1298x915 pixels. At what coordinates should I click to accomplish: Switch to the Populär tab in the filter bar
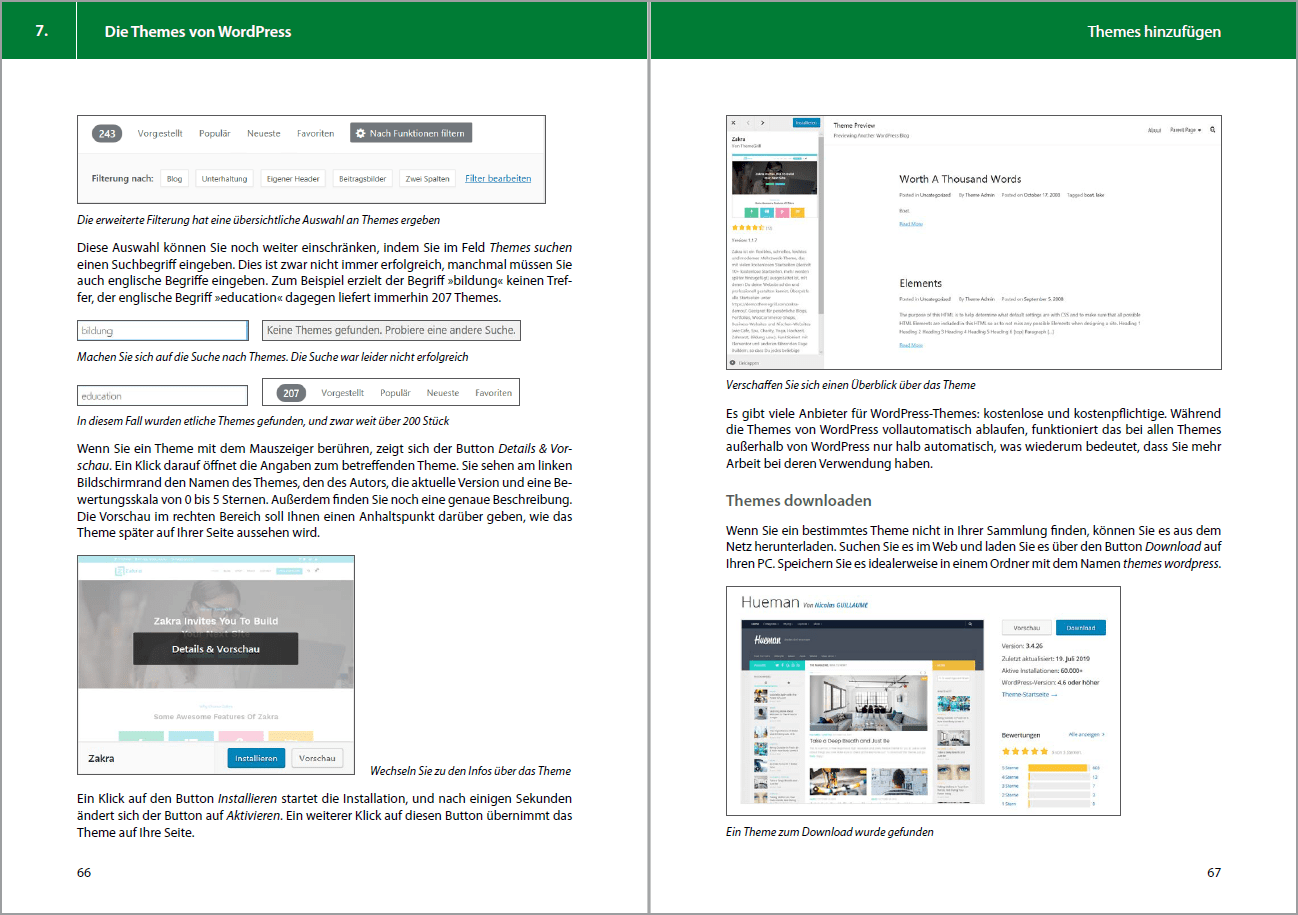click(x=214, y=133)
